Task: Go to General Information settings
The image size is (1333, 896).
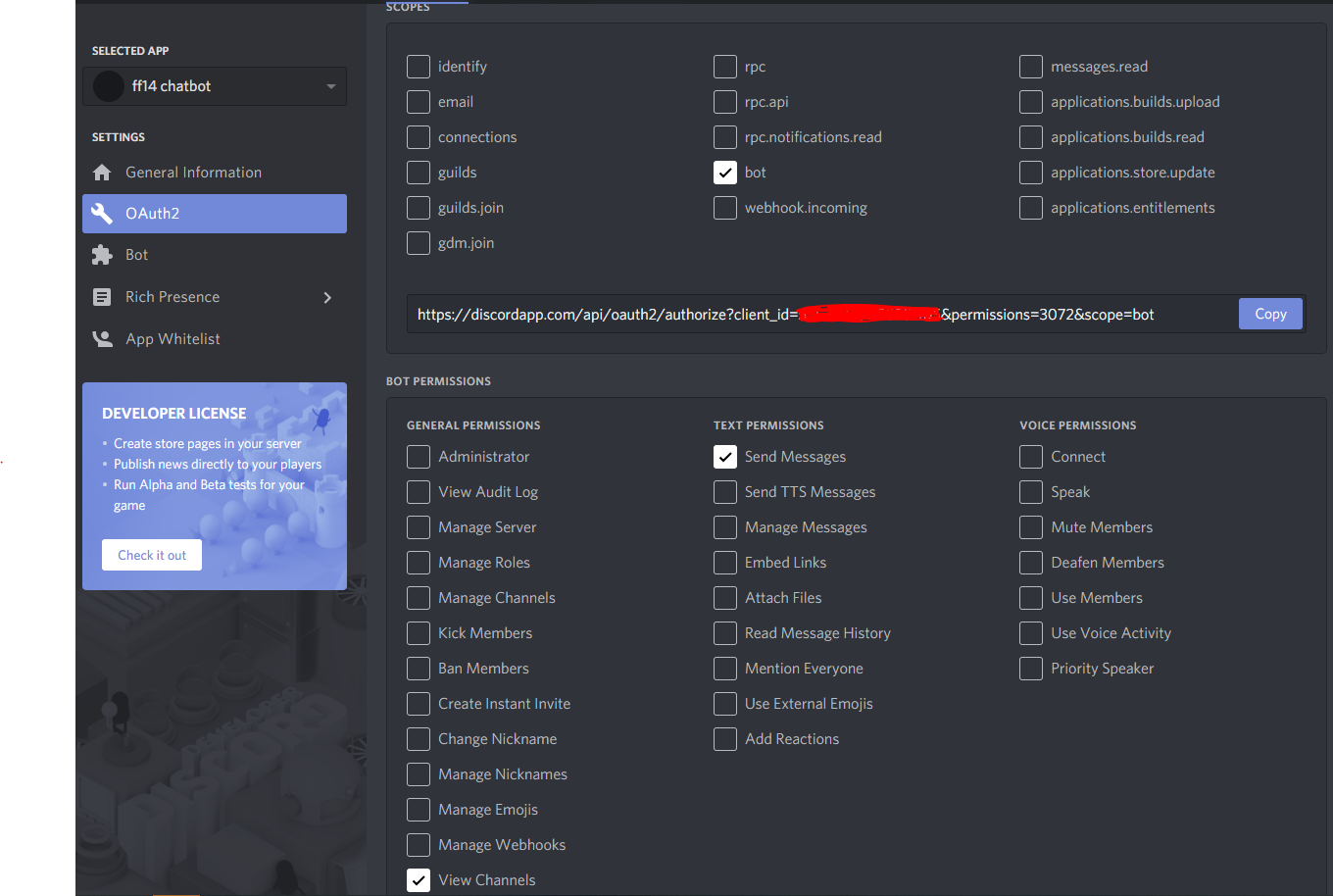Action: click(x=193, y=173)
